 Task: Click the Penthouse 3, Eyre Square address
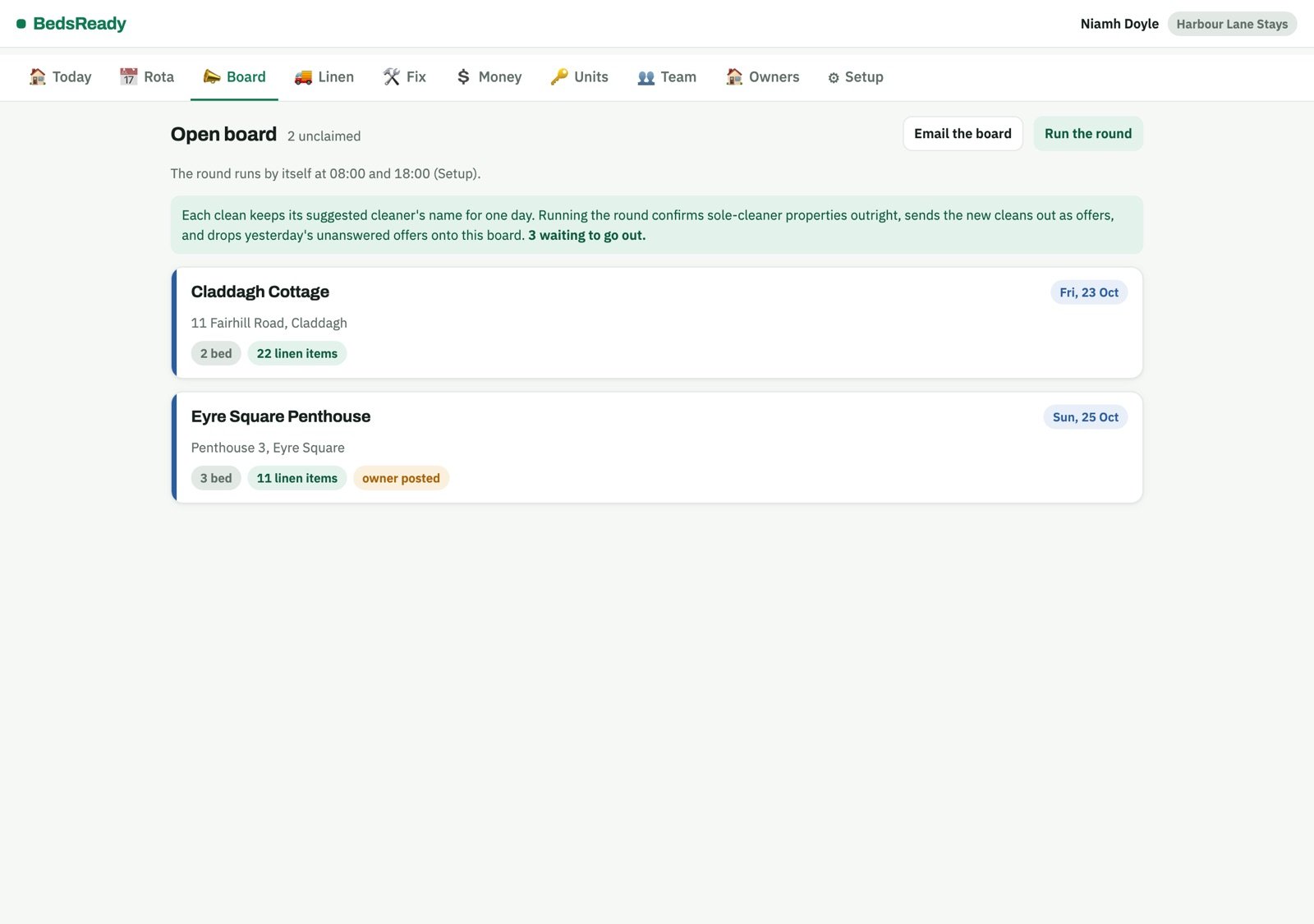(x=268, y=448)
